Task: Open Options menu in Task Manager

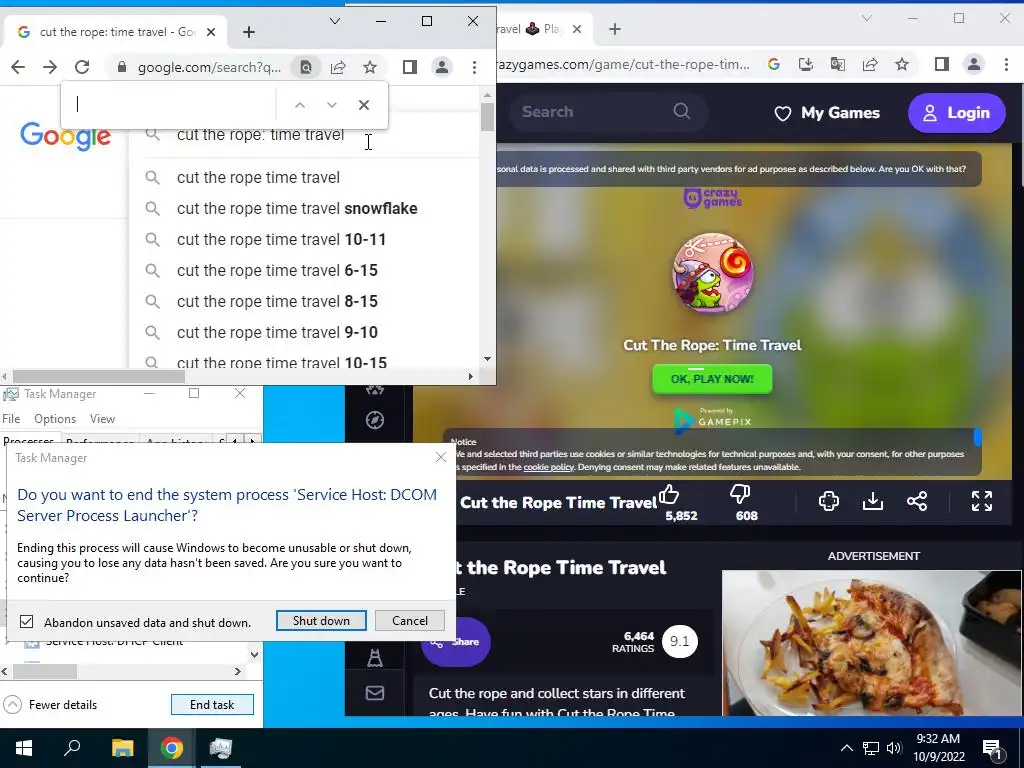Action: 55,419
